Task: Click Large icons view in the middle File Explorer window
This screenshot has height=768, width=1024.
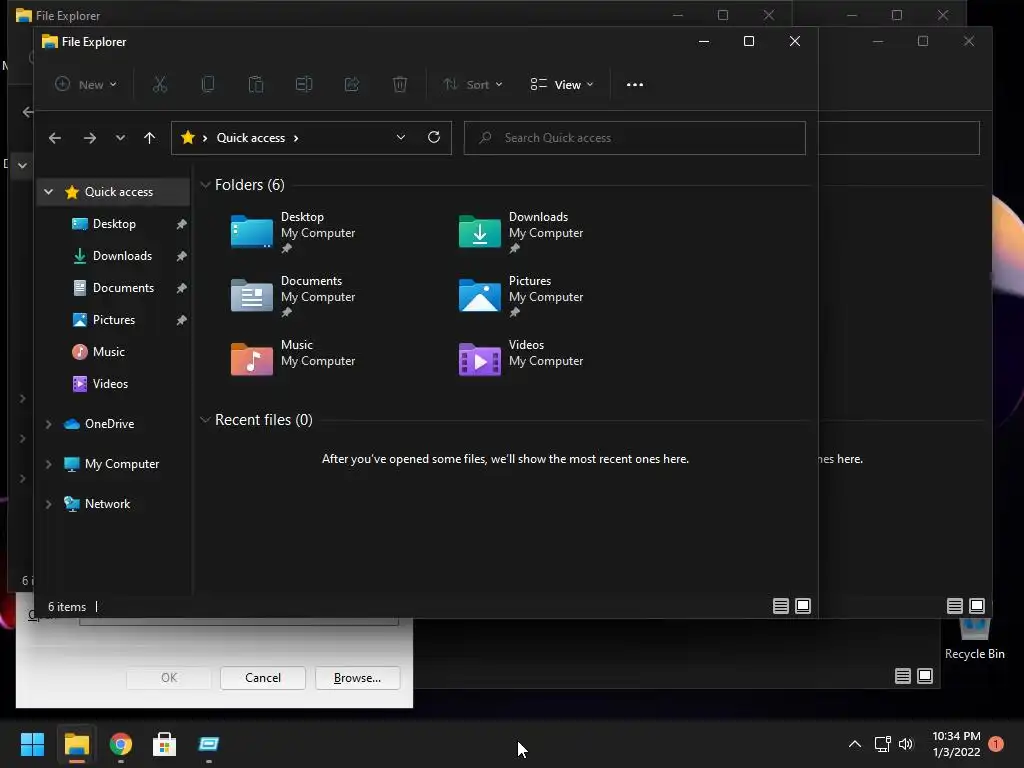Action: 977,606
